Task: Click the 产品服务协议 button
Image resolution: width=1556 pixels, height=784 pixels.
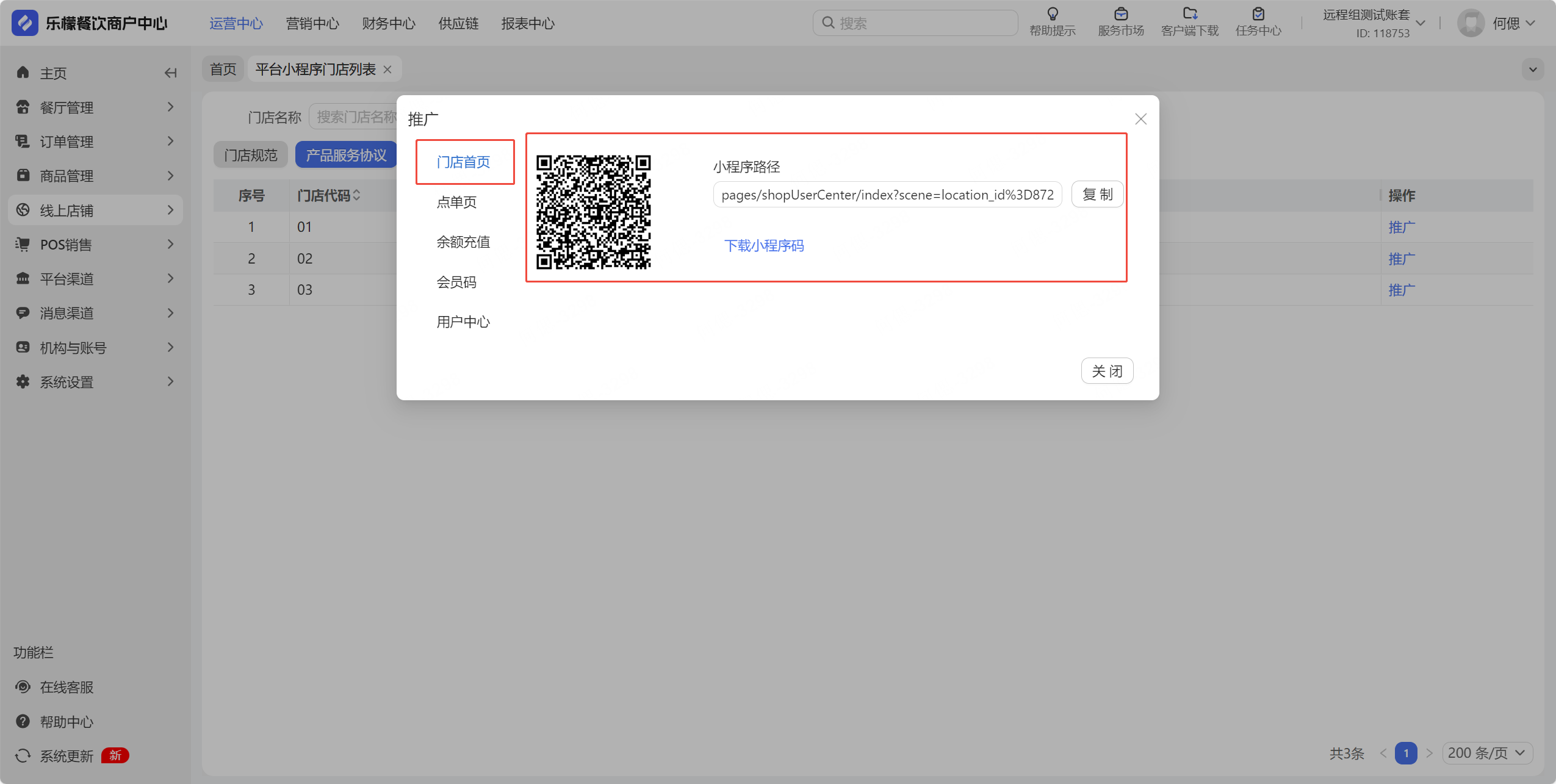Action: point(346,155)
